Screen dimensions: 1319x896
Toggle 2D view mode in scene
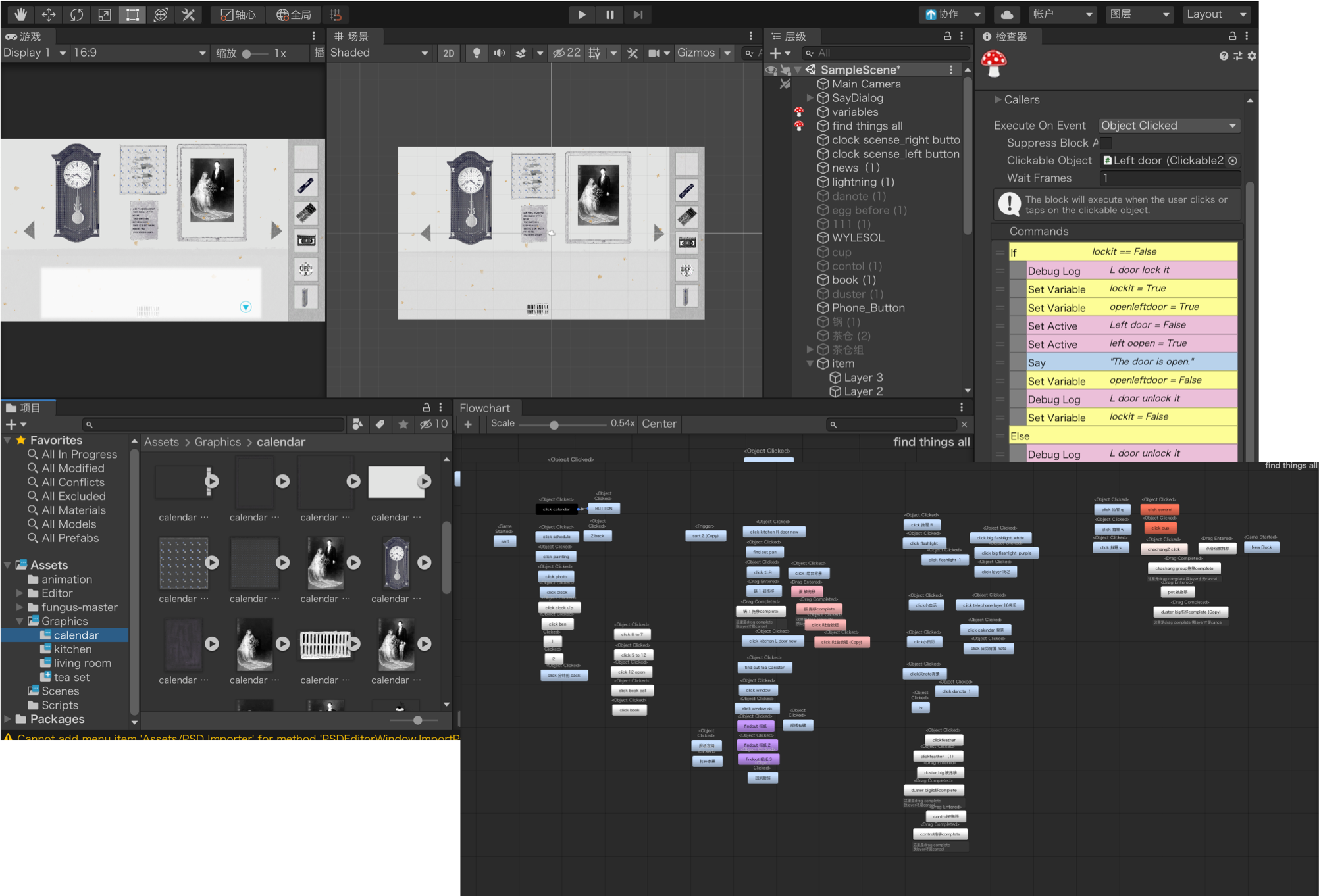(448, 53)
